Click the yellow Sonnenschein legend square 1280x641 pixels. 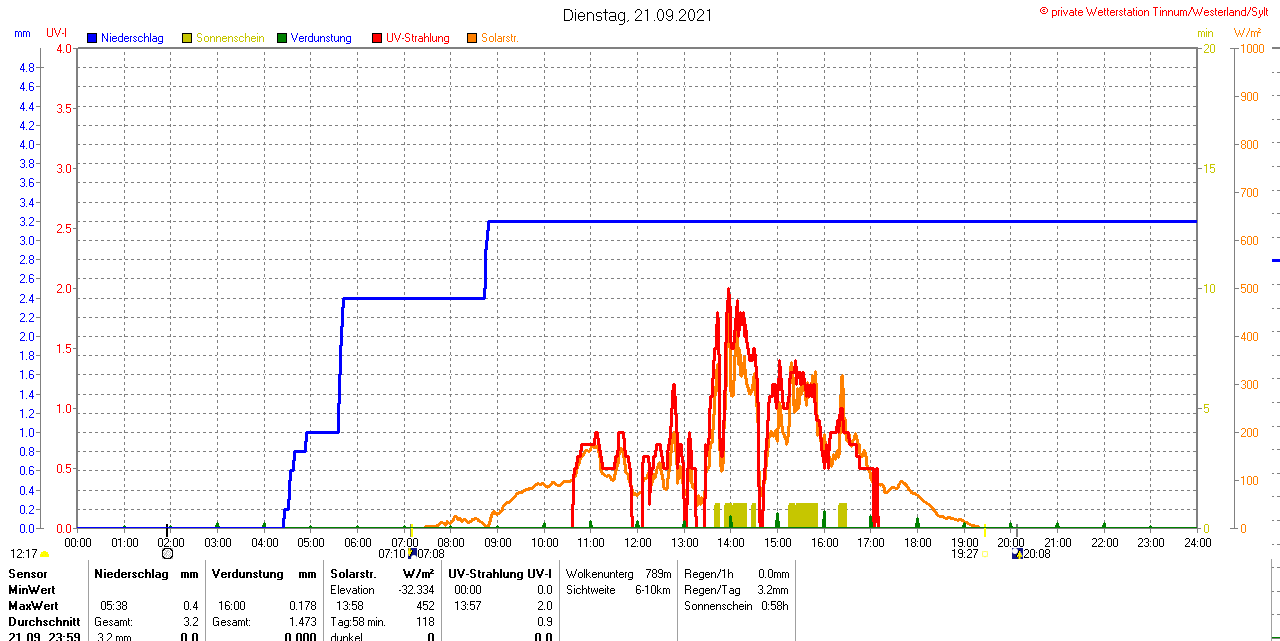187,38
